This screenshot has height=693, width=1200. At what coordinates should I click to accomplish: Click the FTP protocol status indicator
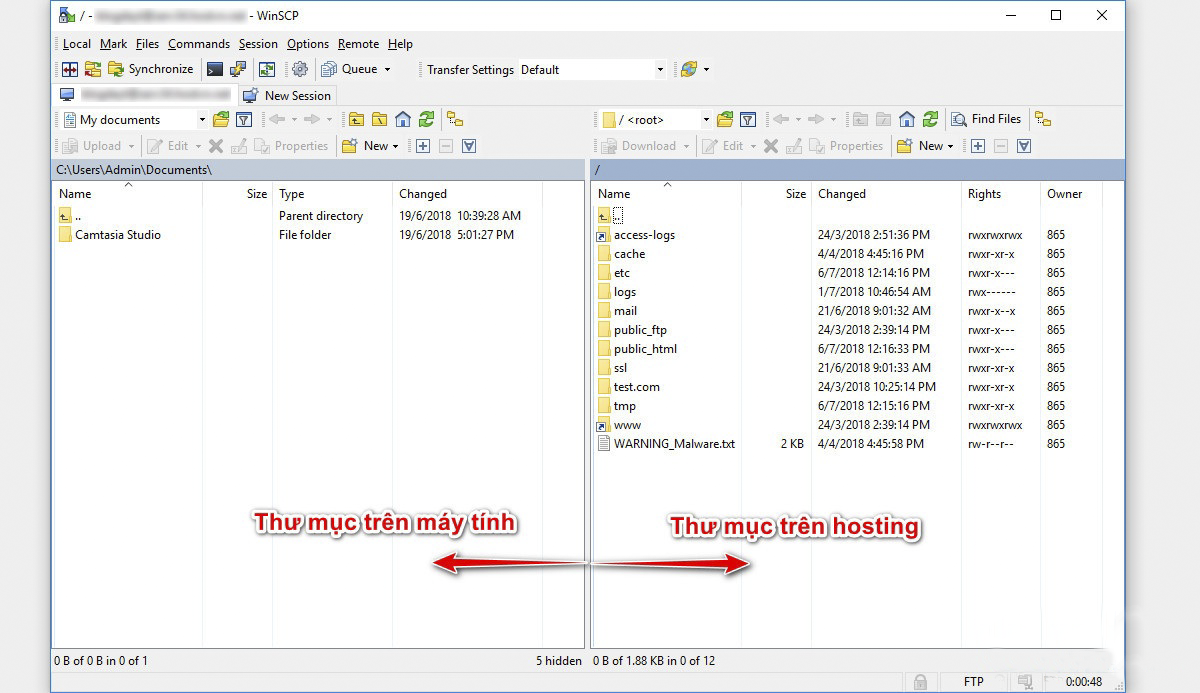click(973, 681)
